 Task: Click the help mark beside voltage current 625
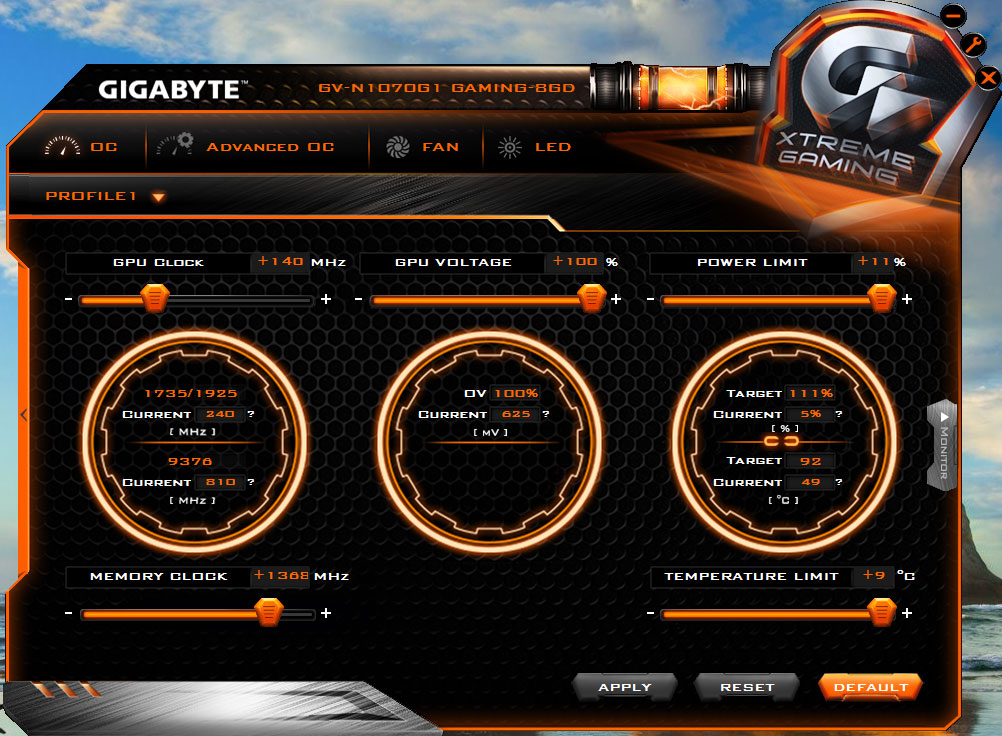pyautogui.click(x=546, y=414)
